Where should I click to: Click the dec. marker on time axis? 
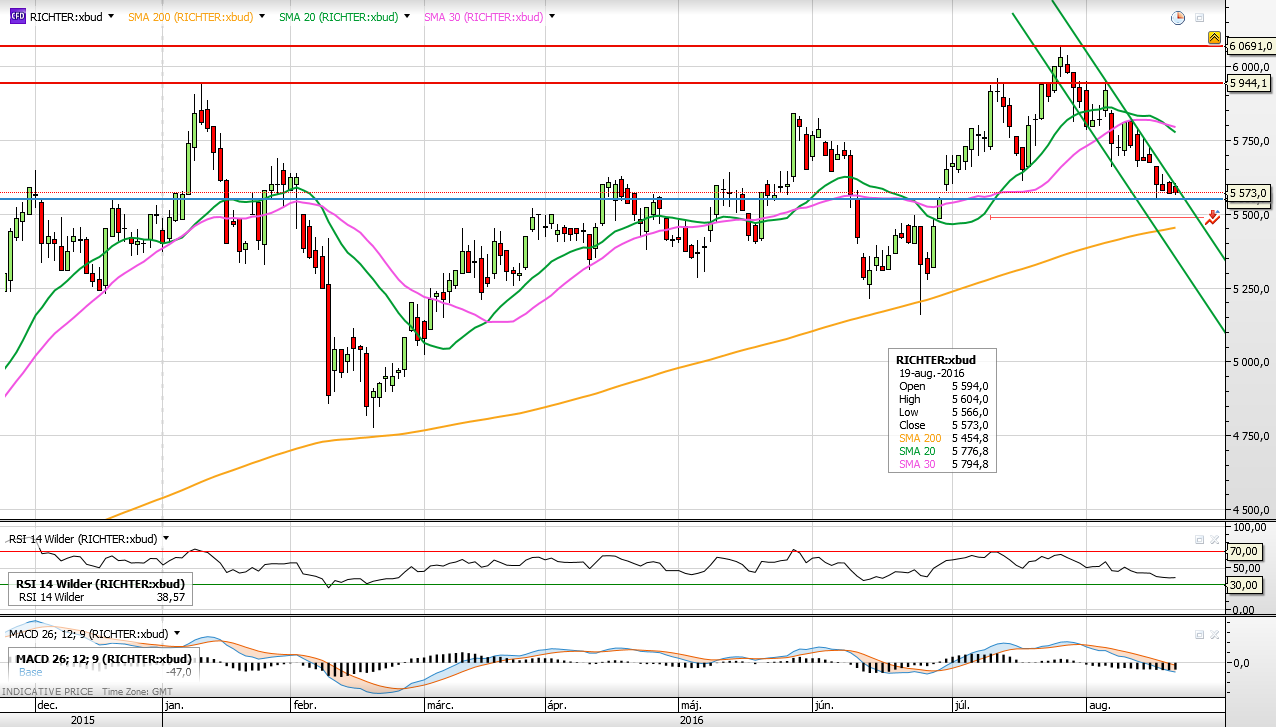tap(47, 705)
